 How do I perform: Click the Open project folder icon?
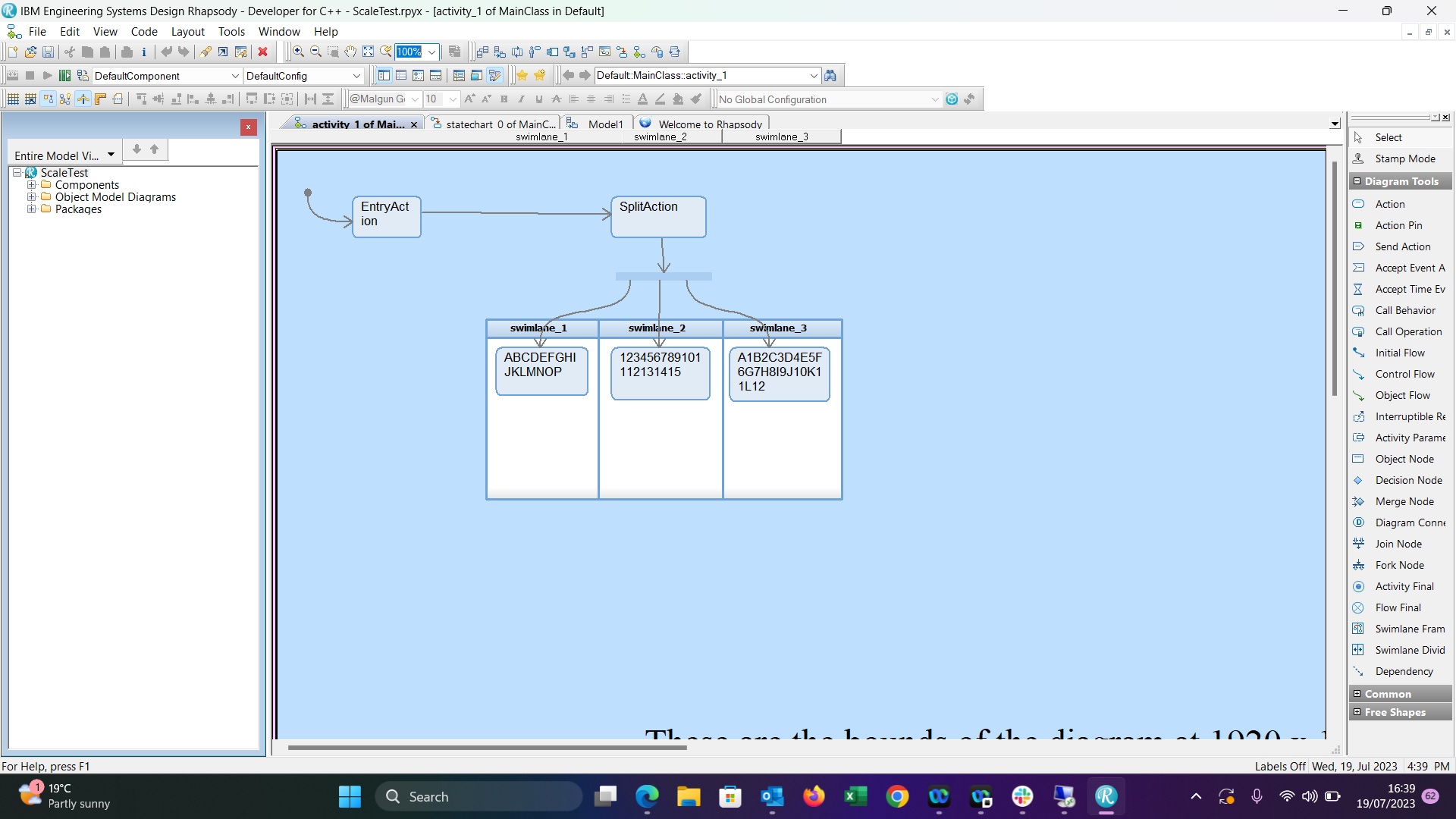click(30, 52)
